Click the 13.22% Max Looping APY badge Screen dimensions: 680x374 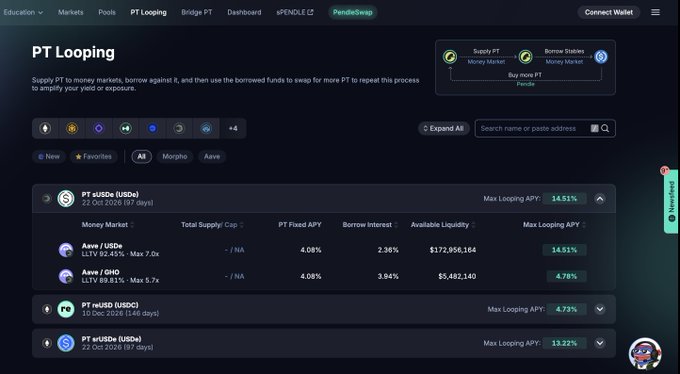pyautogui.click(x=564, y=343)
